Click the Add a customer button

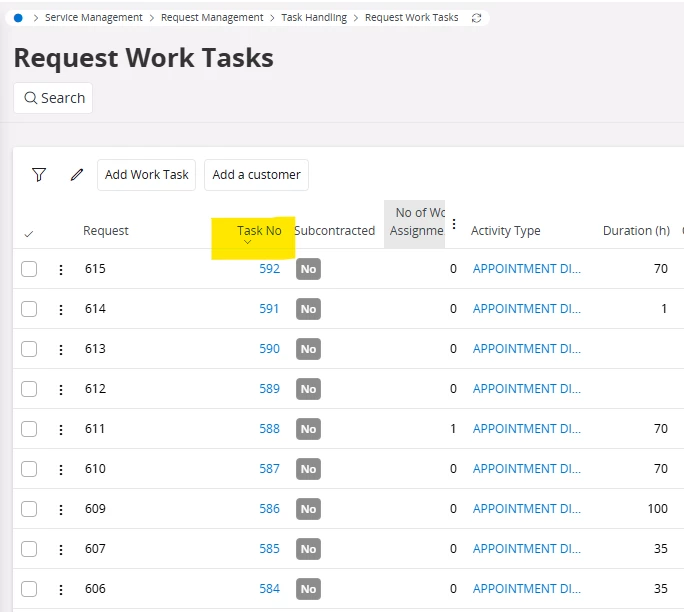point(256,175)
